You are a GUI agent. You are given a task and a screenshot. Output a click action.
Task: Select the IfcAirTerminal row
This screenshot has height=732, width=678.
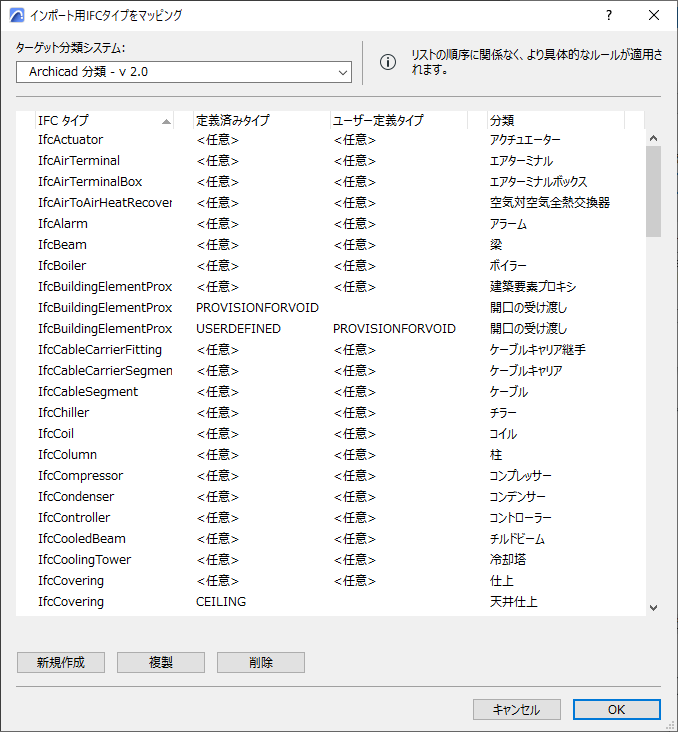[331, 161]
